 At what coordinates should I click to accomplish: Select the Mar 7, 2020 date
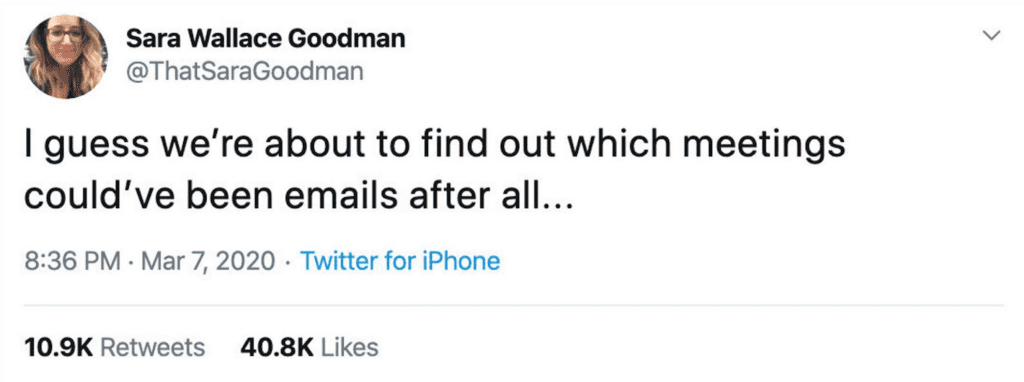coord(208,262)
